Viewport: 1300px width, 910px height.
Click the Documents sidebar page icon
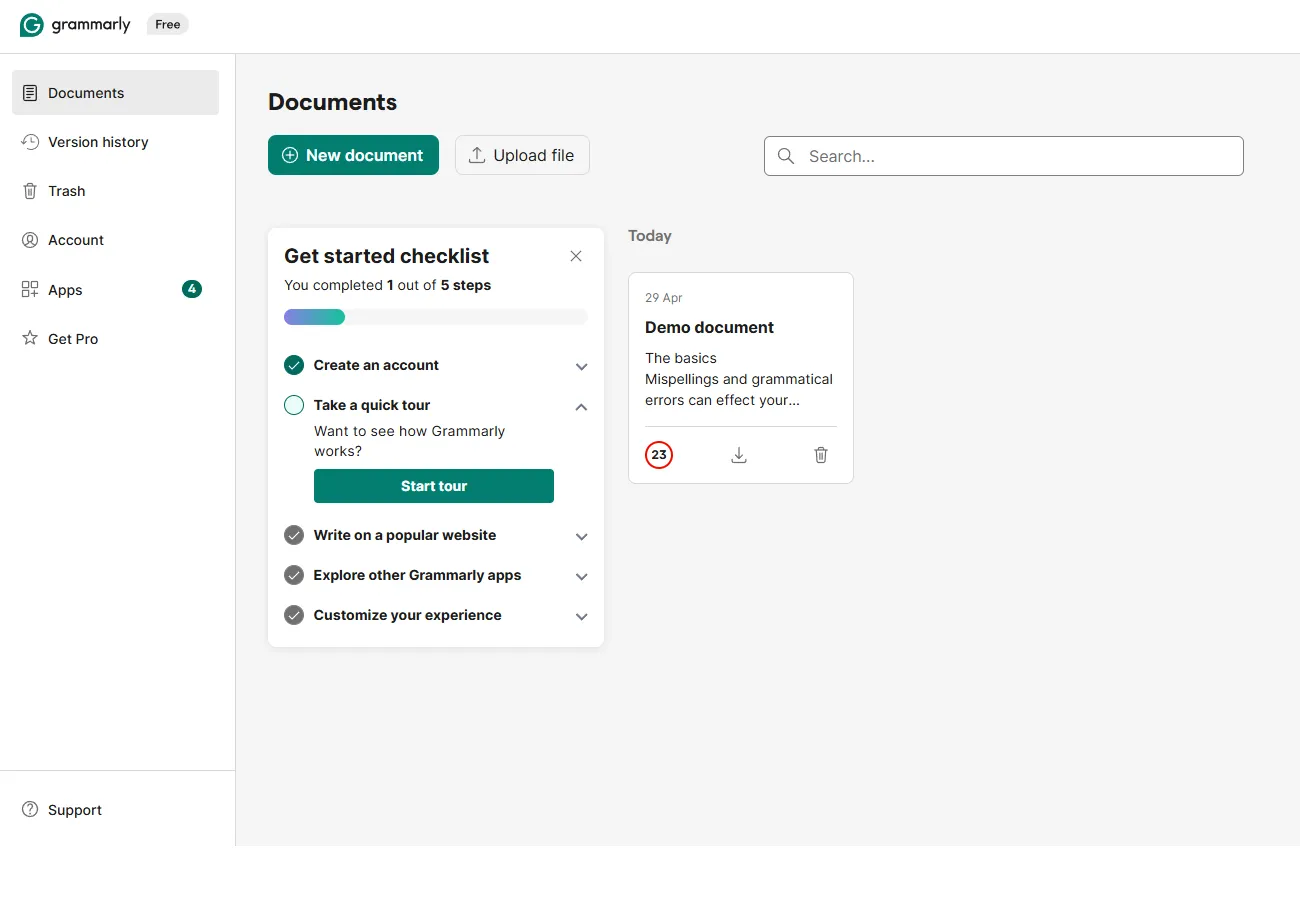(x=30, y=93)
